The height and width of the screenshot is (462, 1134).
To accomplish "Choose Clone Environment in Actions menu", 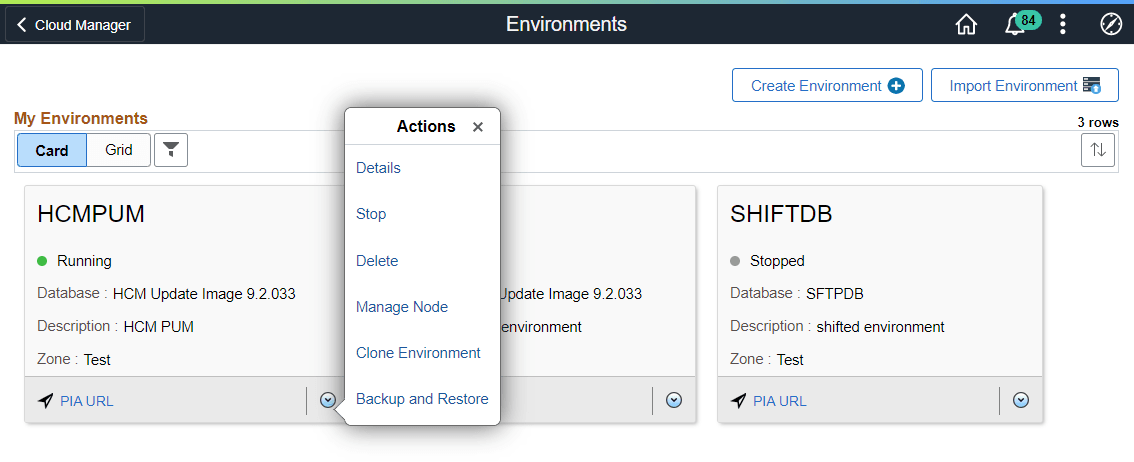I will tap(418, 353).
